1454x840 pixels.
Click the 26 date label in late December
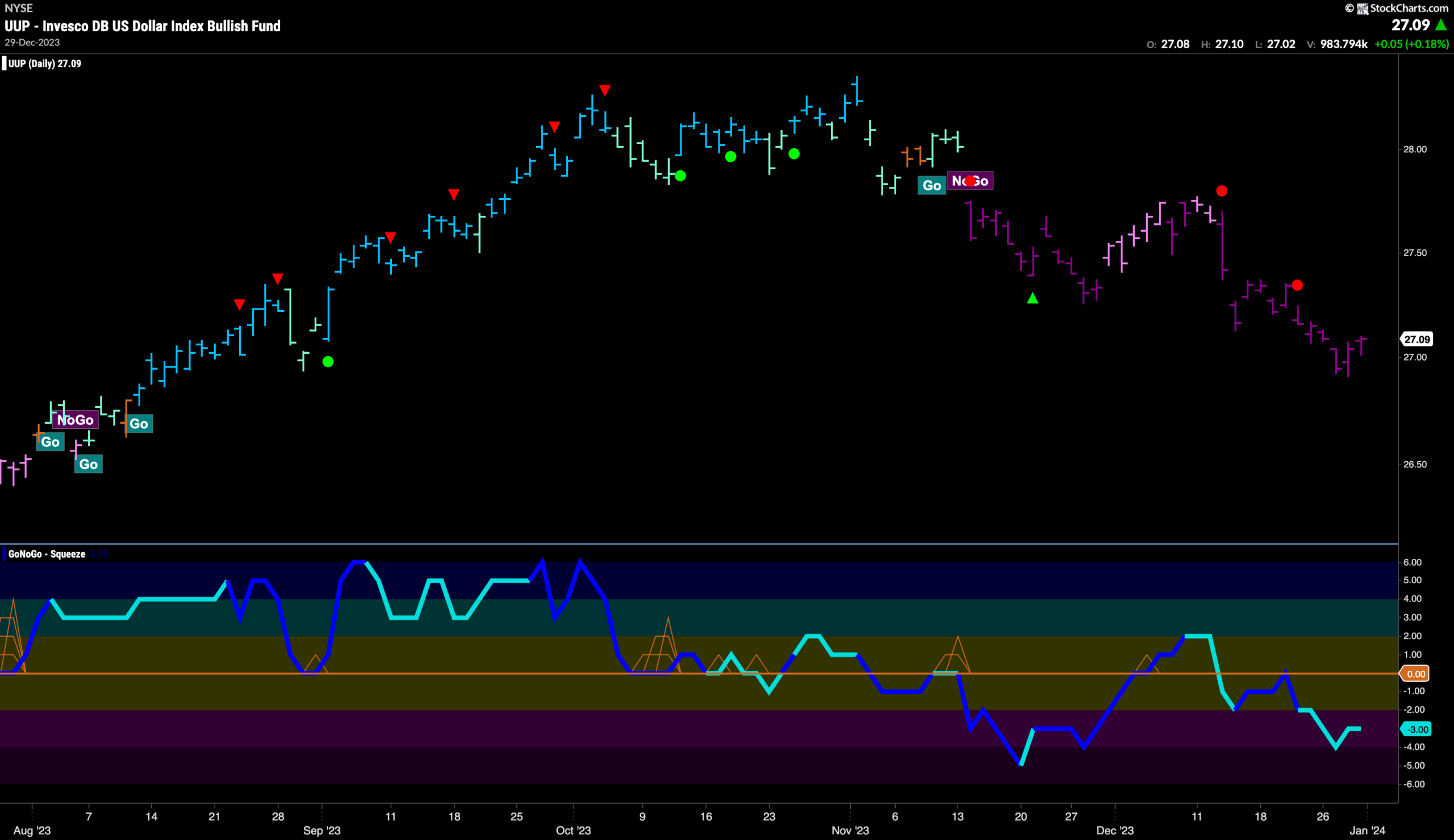pyautogui.click(x=1322, y=817)
